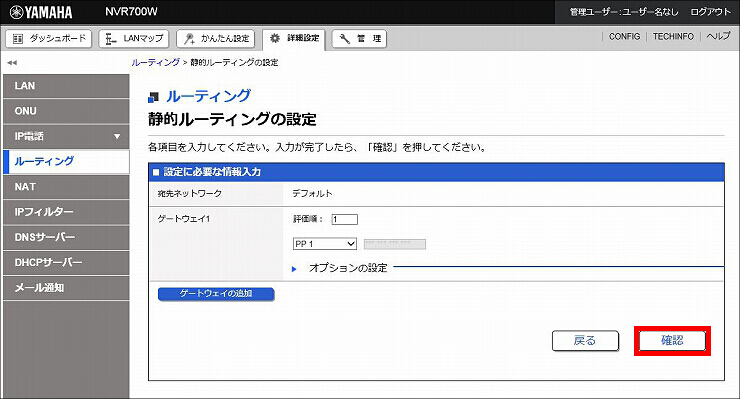Open the LAN sidebar menu
The width and height of the screenshot is (740, 399).
66,86
